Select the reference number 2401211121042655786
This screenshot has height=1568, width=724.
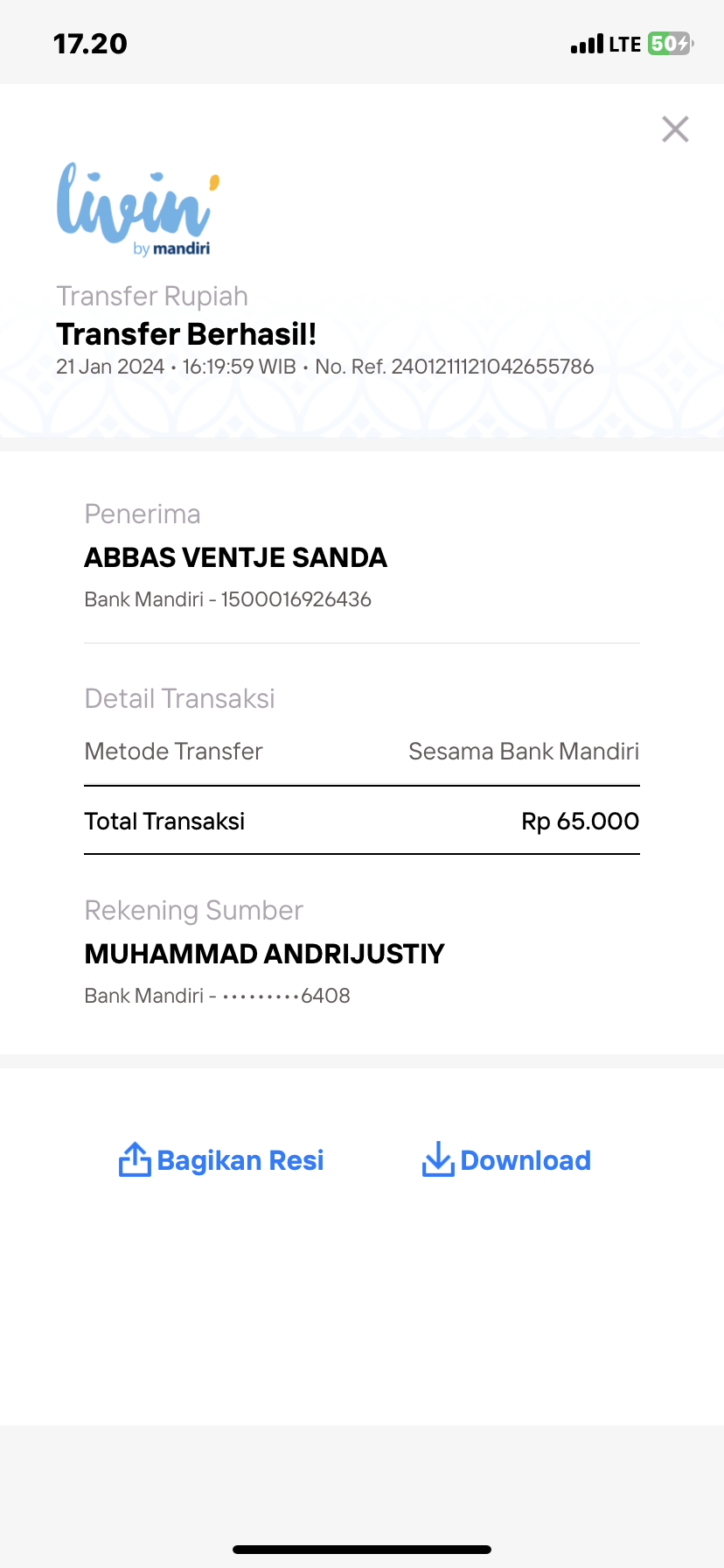(x=492, y=367)
